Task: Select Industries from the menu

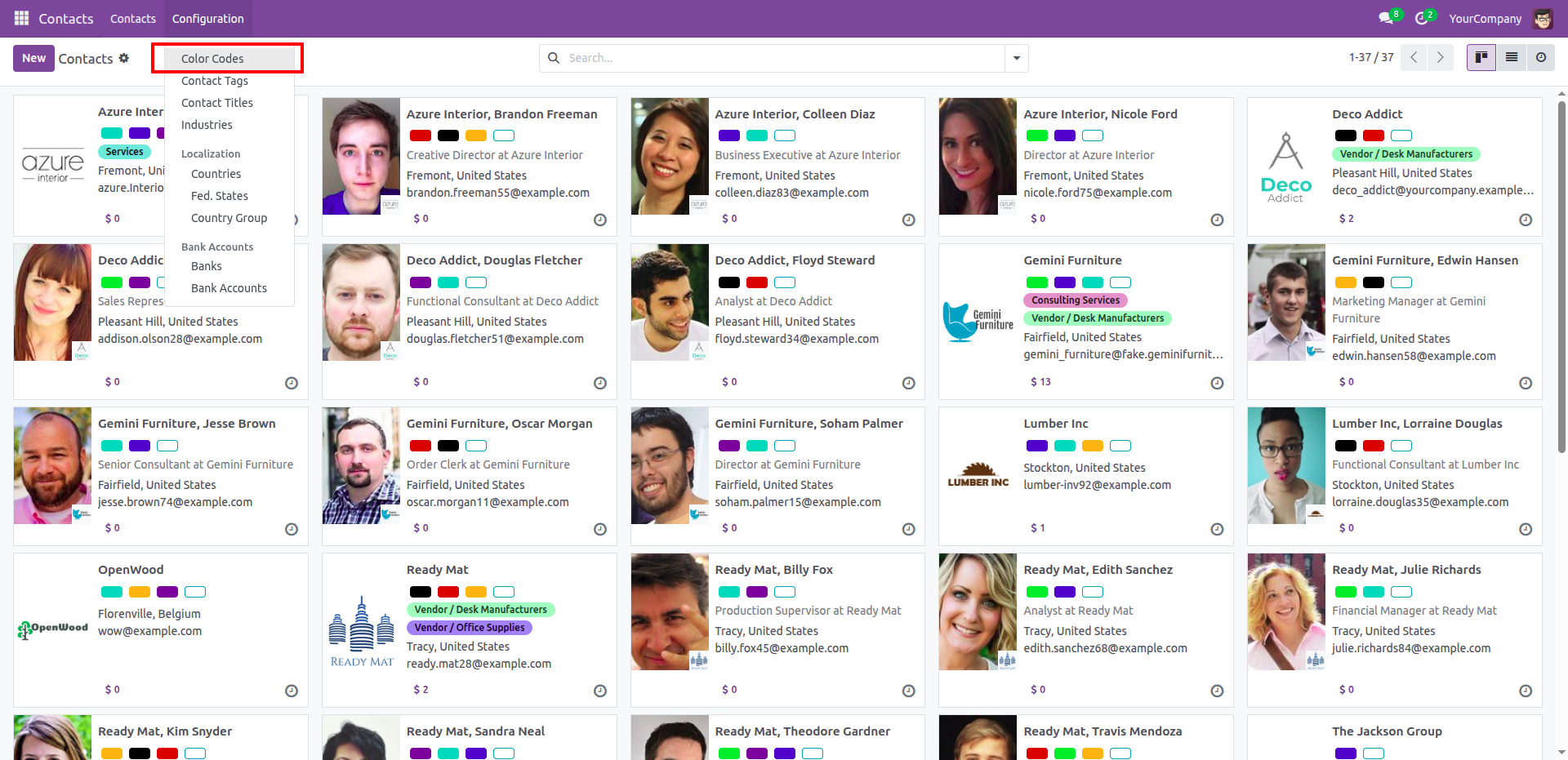Action: tap(229, 125)
